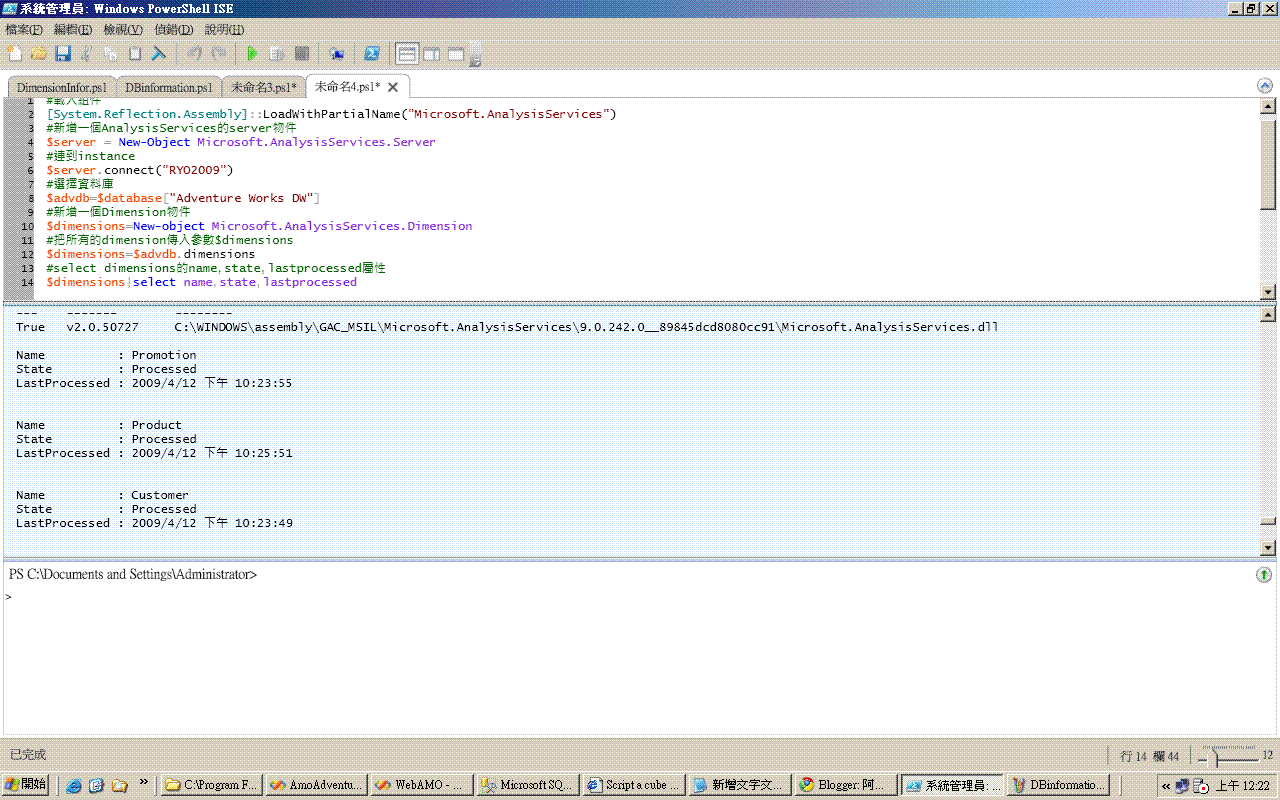Open the 開始 Start menu
Image resolution: width=1280 pixels, height=800 pixels.
[25, 785]
